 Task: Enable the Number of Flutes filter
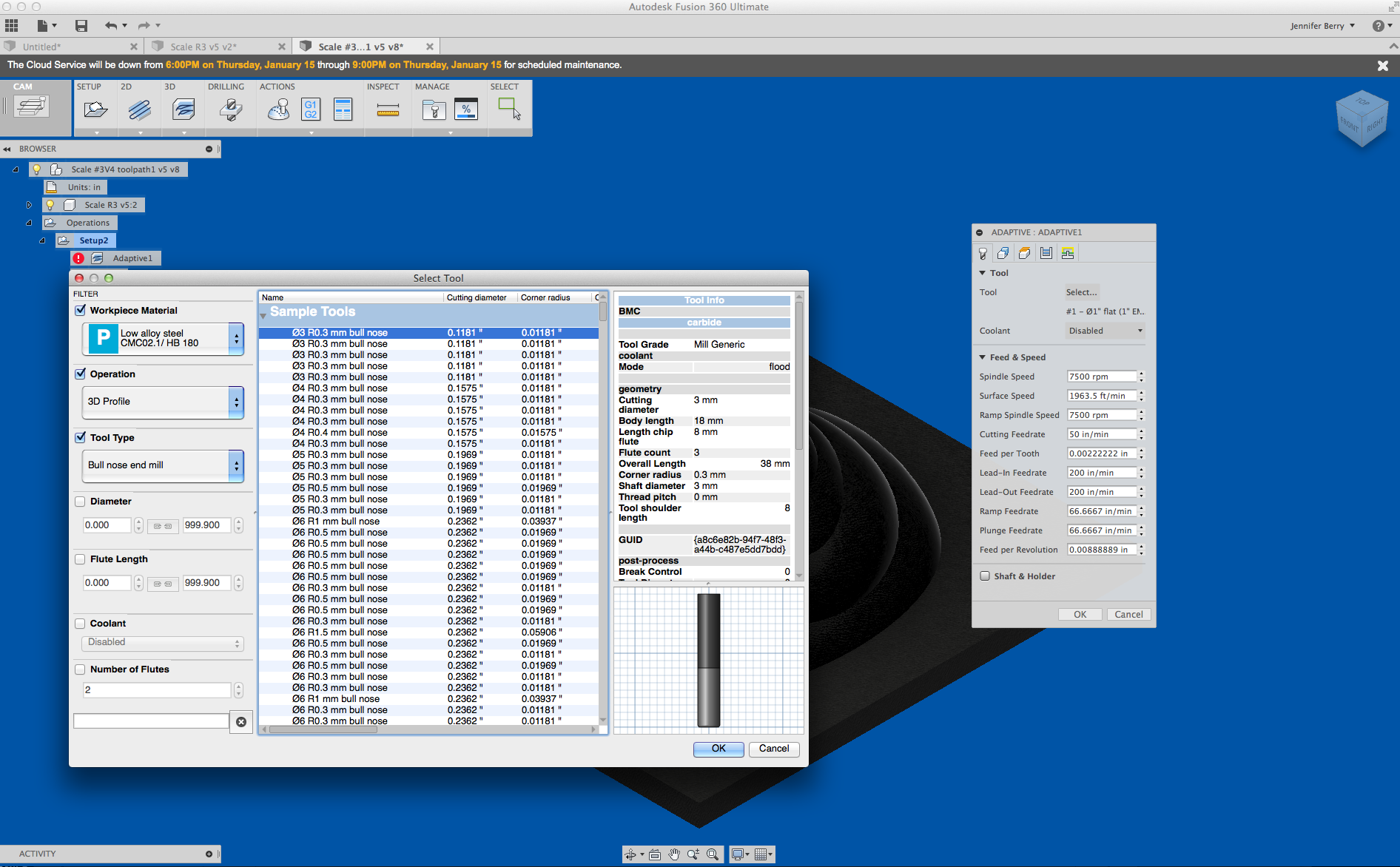tap(80, 669)
